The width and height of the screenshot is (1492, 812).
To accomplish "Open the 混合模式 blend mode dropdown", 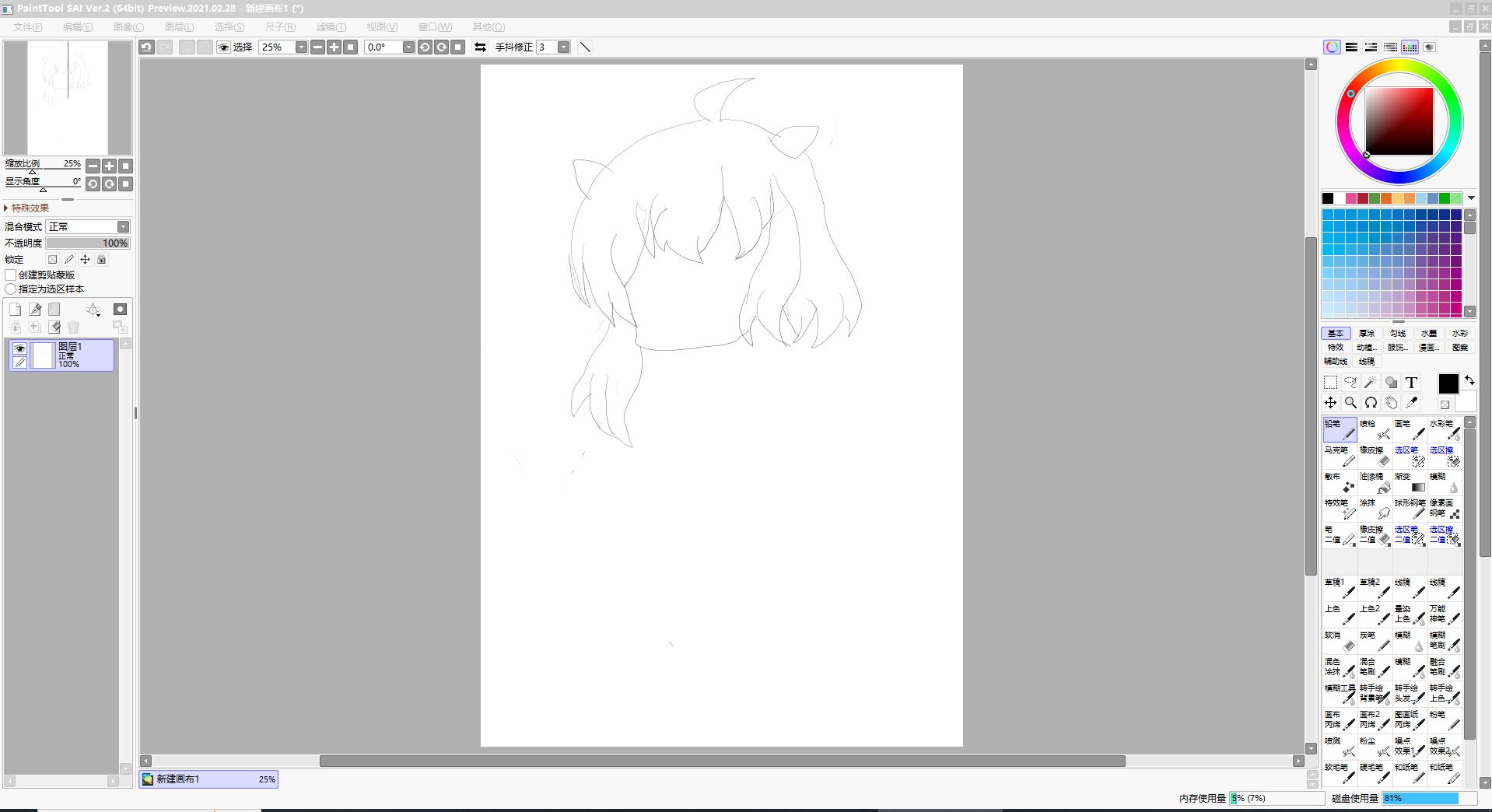I will tap(88, 226).
